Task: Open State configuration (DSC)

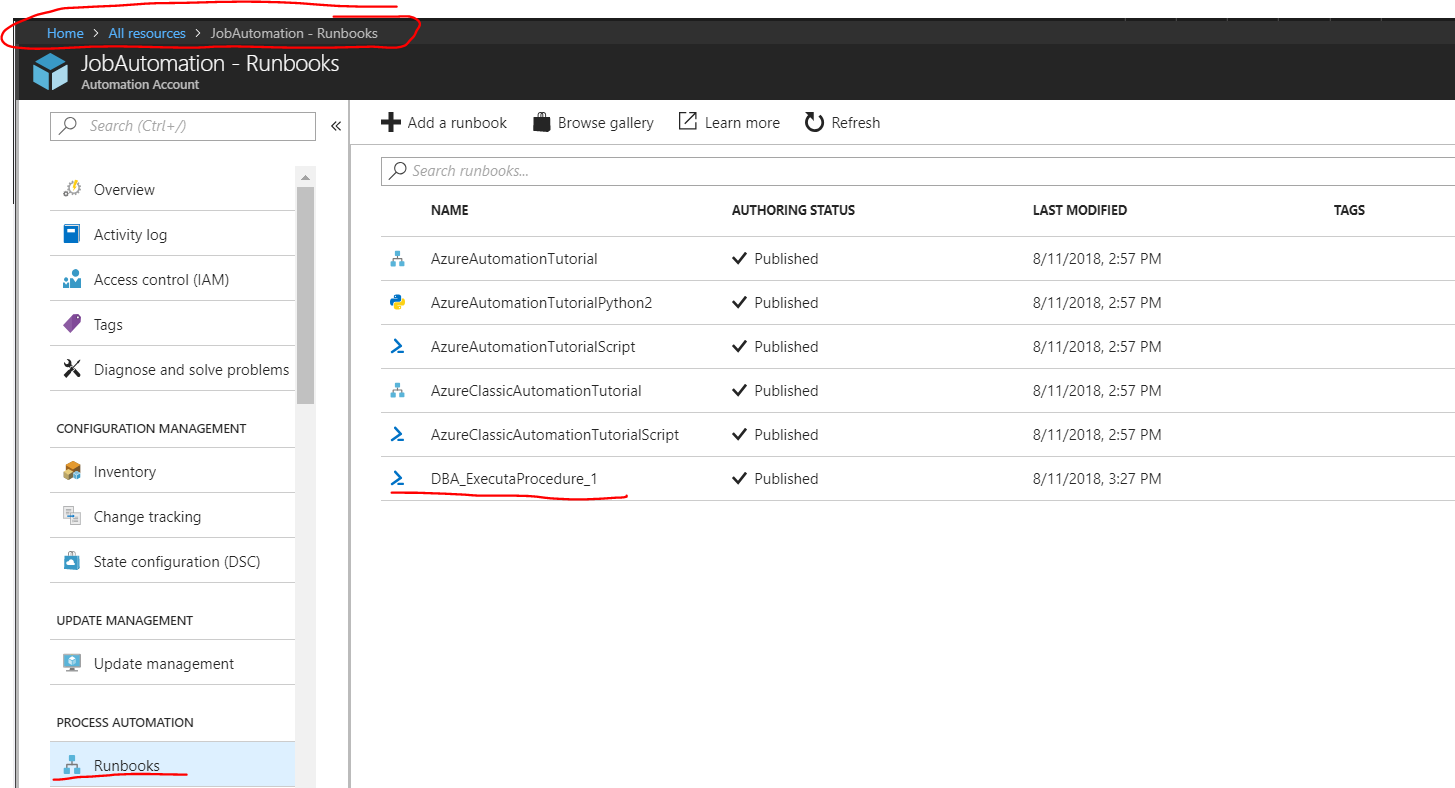Action: [176, 562]
